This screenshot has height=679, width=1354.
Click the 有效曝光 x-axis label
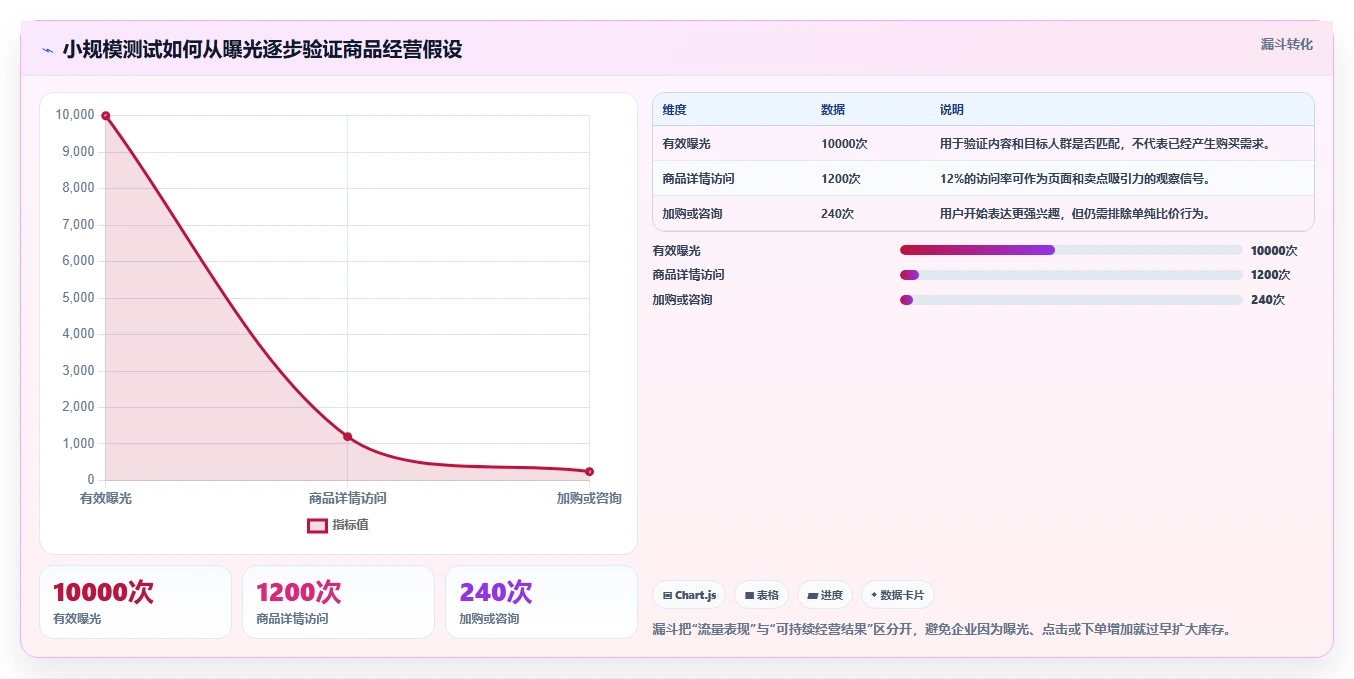tap(106, 498)
